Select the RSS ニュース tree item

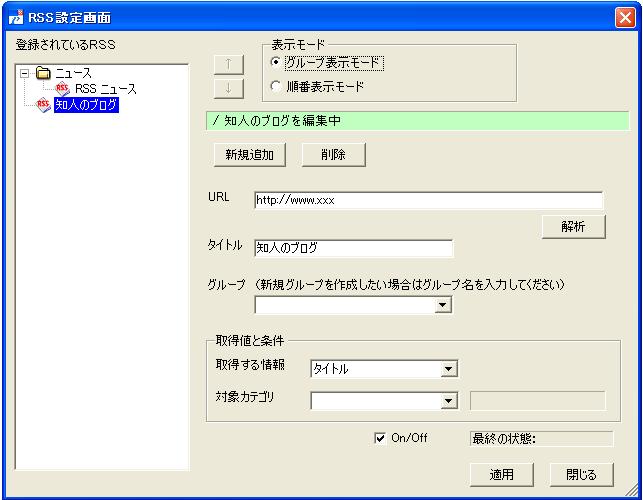105,89
